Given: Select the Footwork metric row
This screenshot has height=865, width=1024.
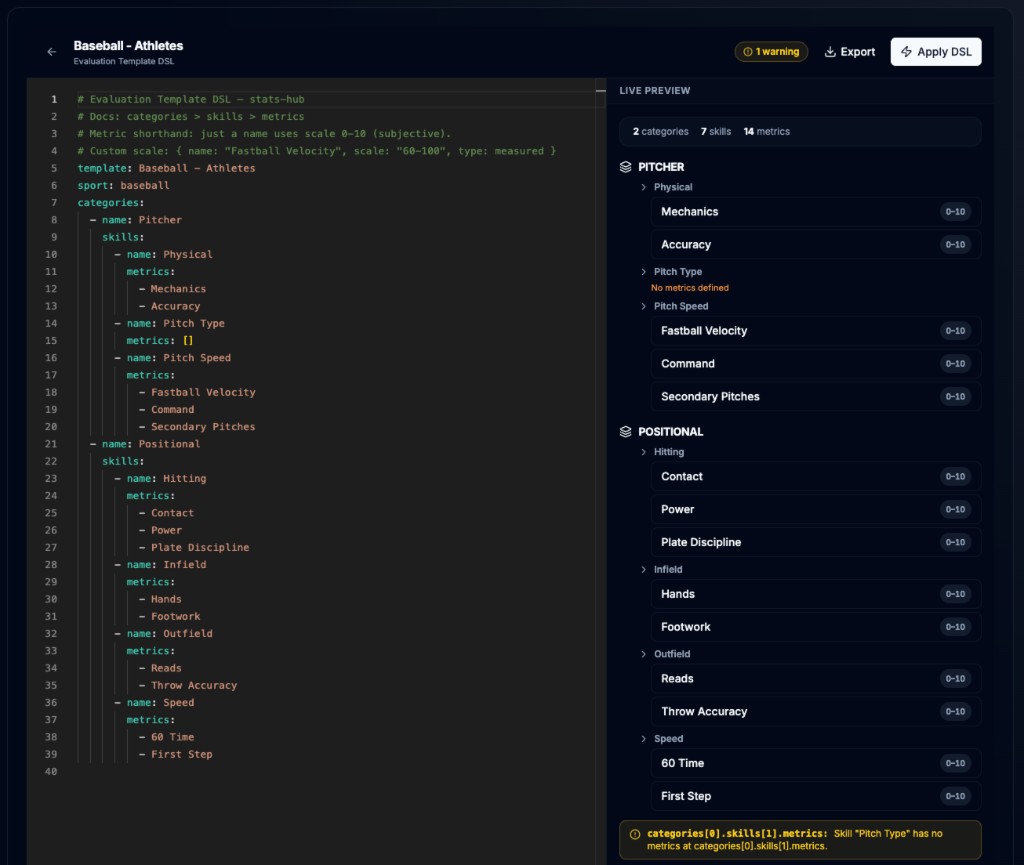Looking at the screenshot, I should [x=816, y=627].
